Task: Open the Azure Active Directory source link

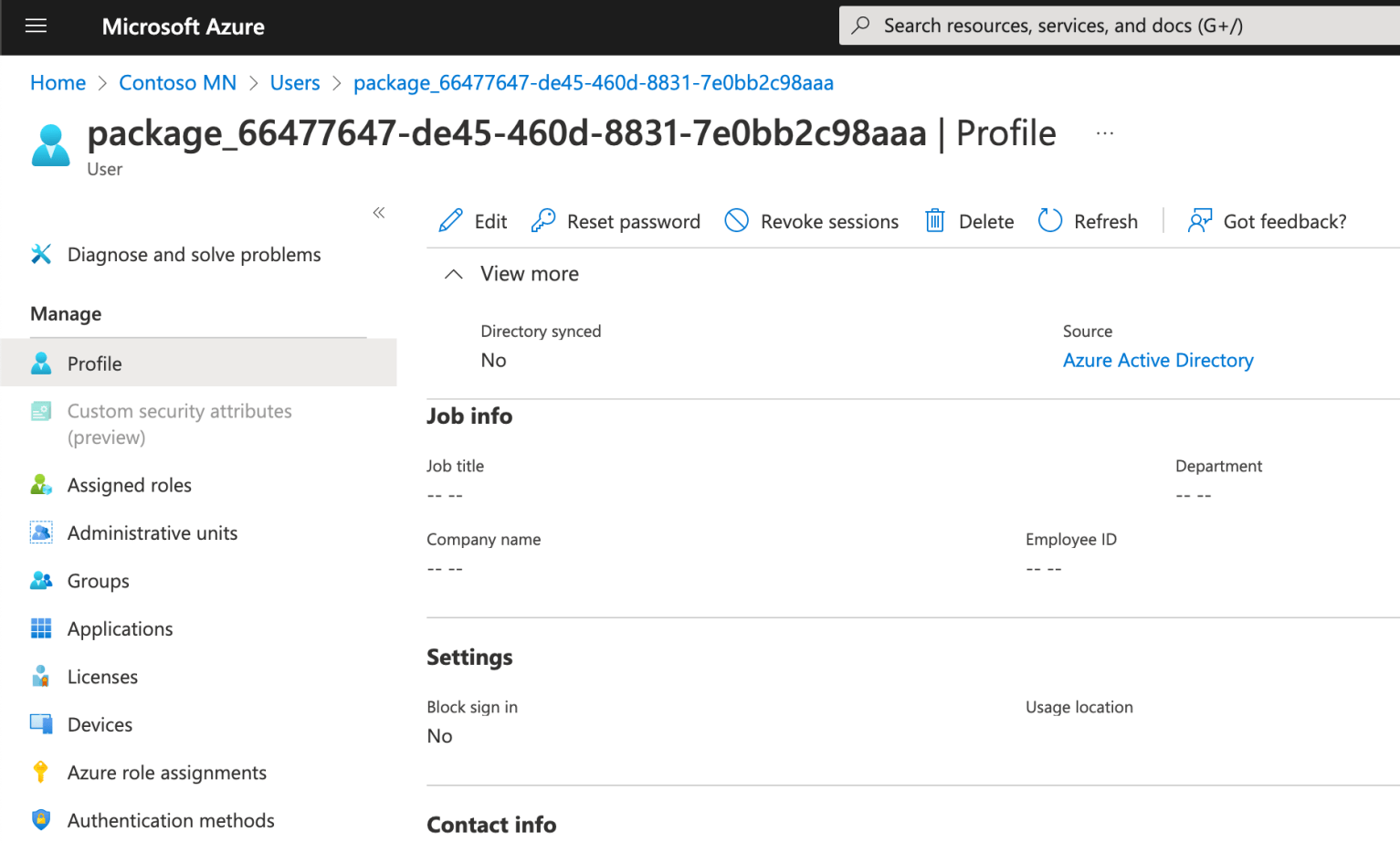Action: (x=1157, y=360)
